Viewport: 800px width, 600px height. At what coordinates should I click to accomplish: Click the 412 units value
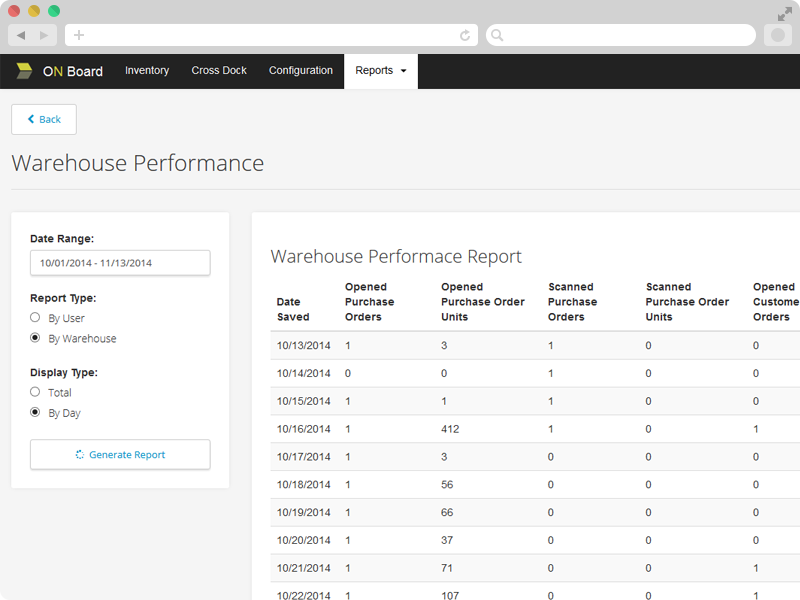click(x=450, y=429)
